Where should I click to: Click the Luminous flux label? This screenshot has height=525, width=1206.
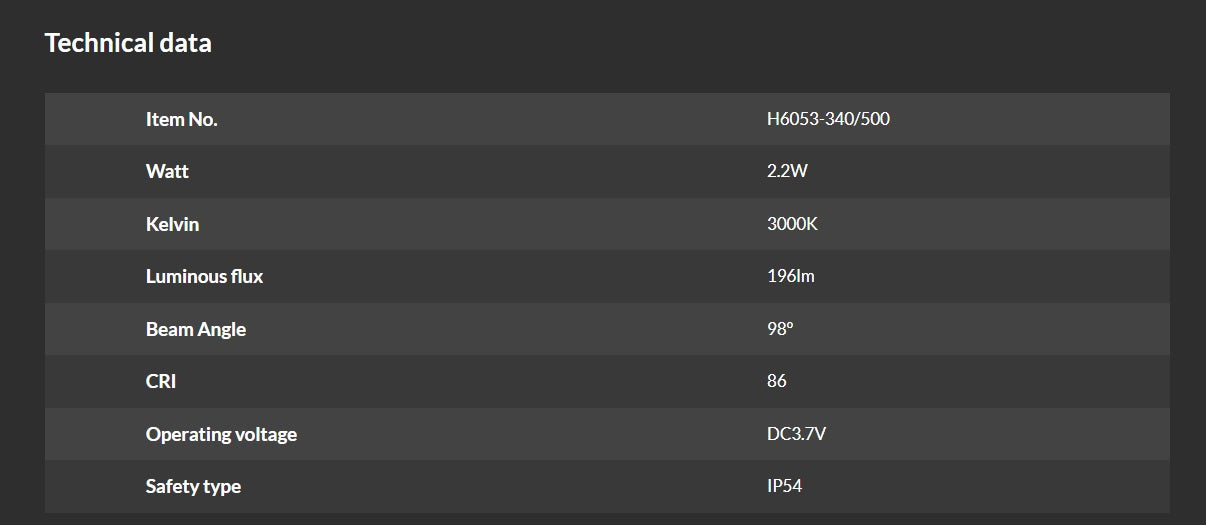click(204, 276)
